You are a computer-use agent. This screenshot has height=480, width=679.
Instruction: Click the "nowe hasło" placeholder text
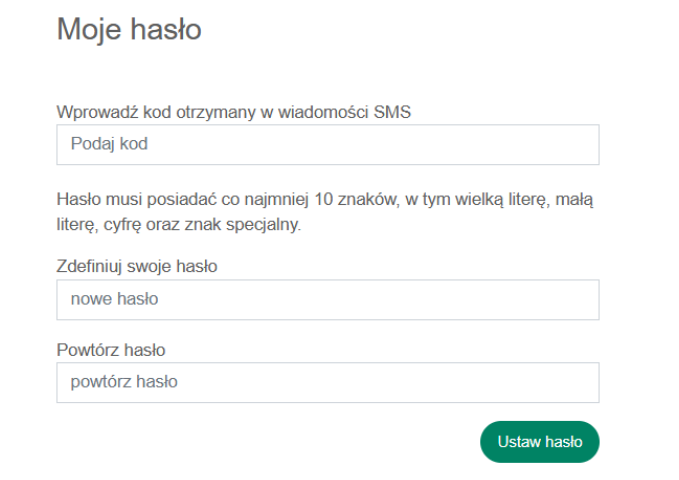tap(114, 299)
